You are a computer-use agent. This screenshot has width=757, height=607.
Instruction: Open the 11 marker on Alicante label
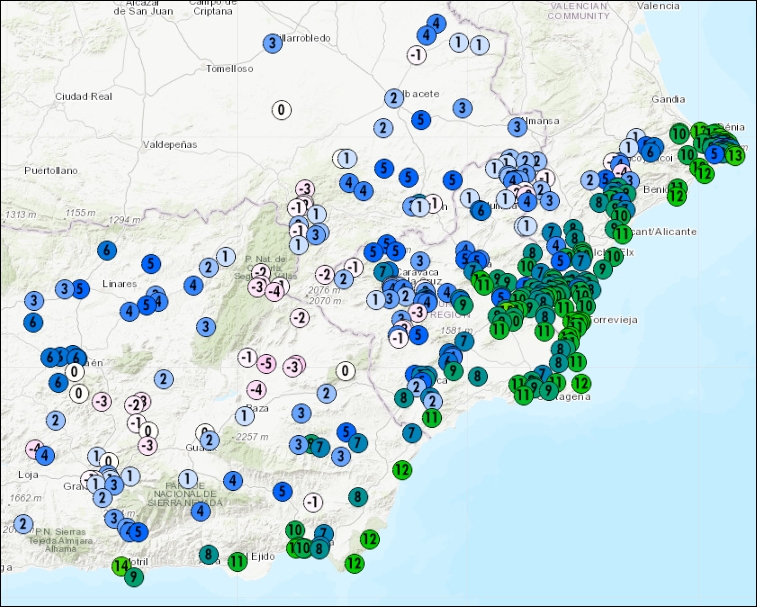622,234
